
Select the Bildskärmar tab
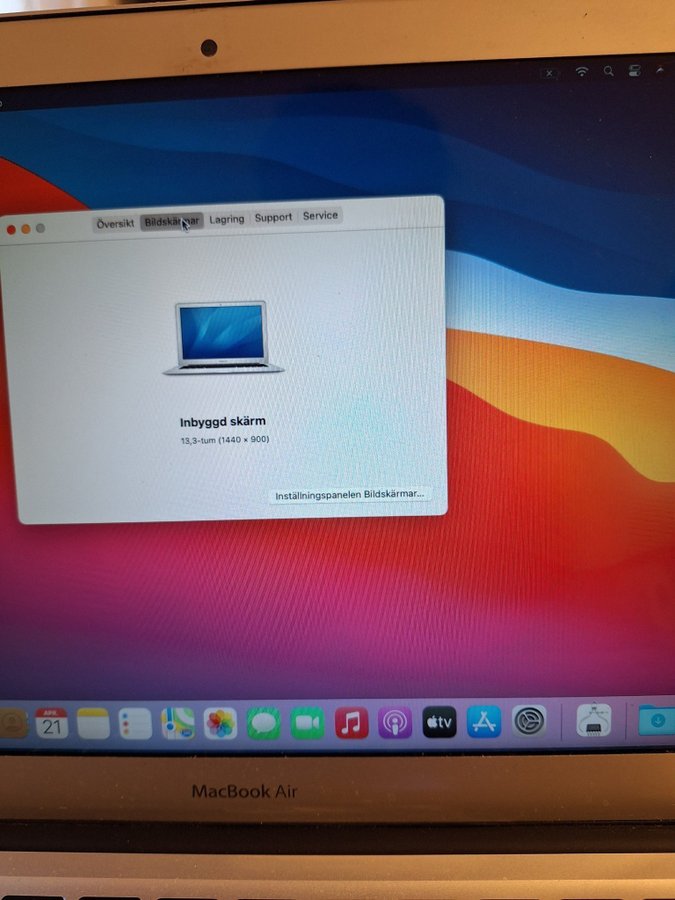tap(171, 222)
